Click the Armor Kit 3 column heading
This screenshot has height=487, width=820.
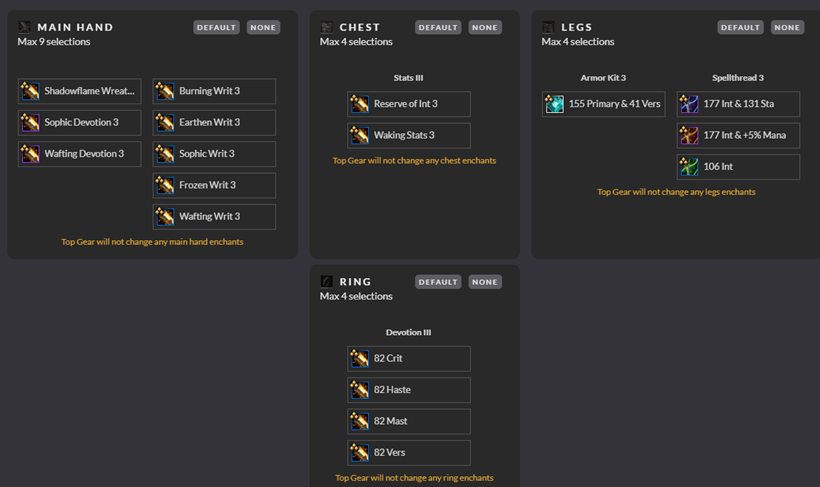coord(603,77)
